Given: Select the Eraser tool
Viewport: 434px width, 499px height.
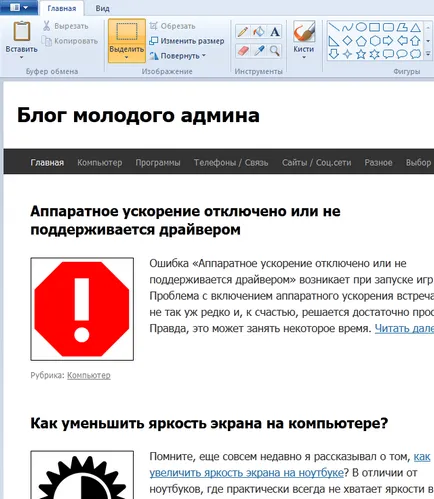Looking at the screenshot, I should [243, 51].
